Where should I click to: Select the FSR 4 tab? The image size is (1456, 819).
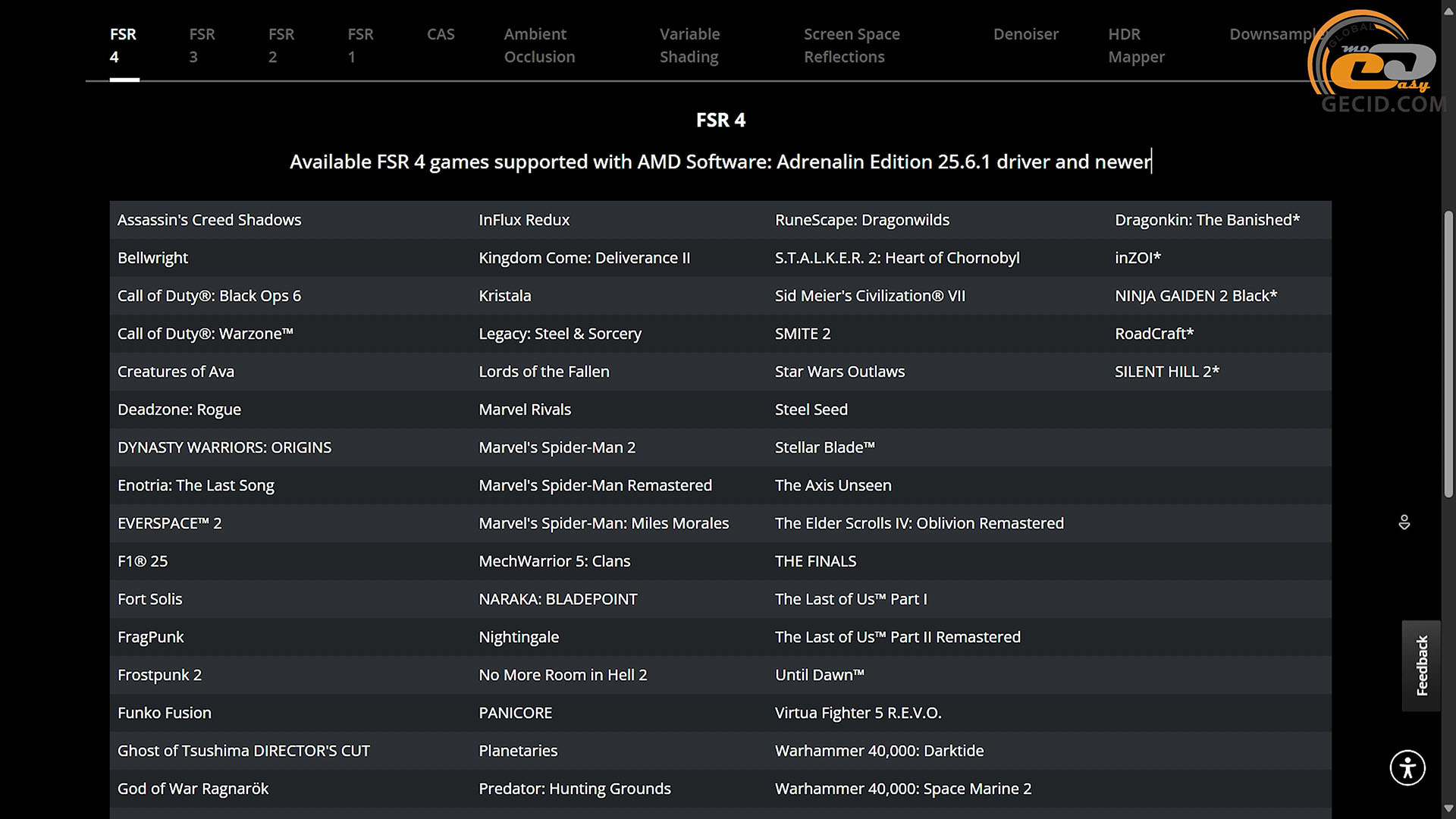[124, 45]
